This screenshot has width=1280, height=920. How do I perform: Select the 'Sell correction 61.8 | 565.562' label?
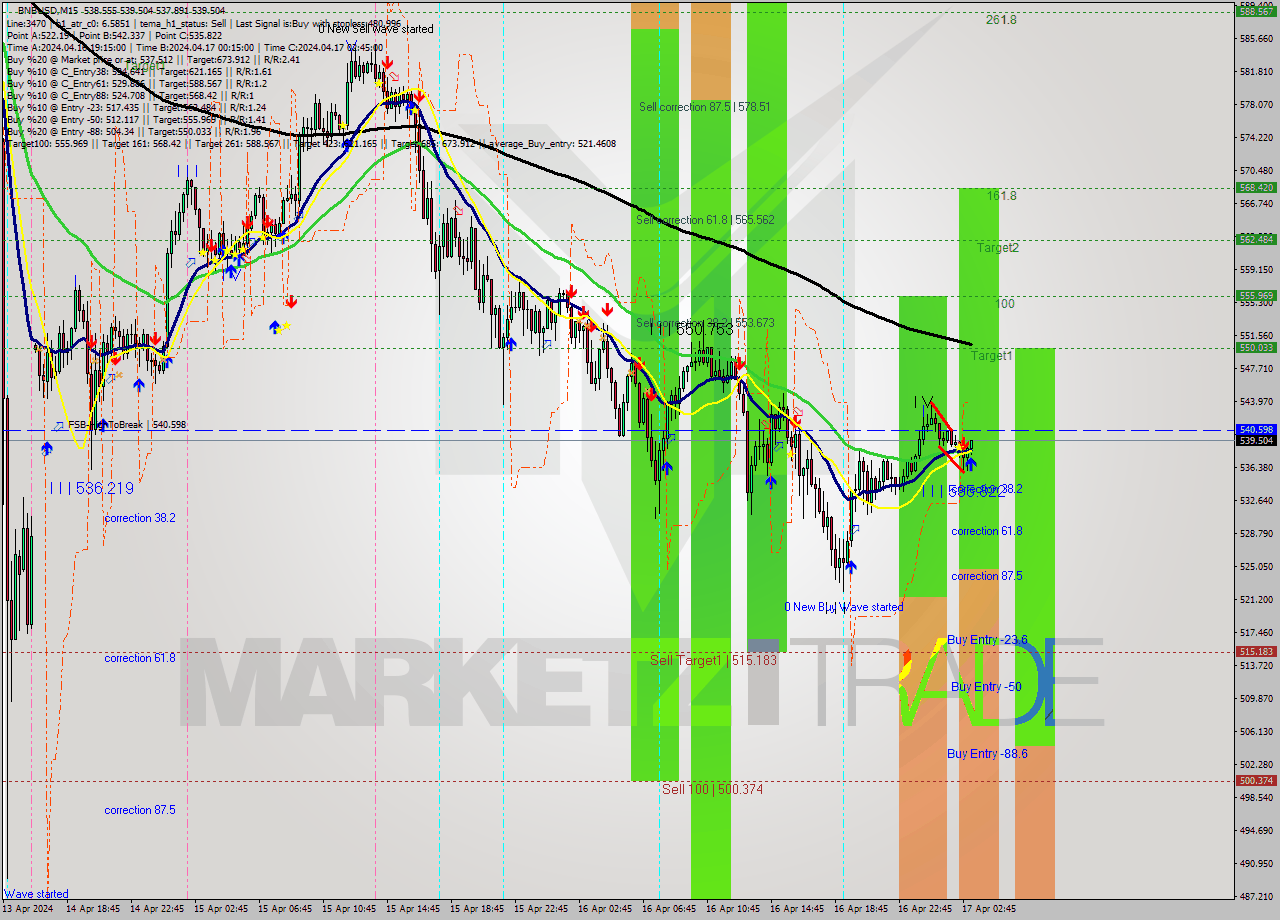pyautogui.click(x=705, y=219)
